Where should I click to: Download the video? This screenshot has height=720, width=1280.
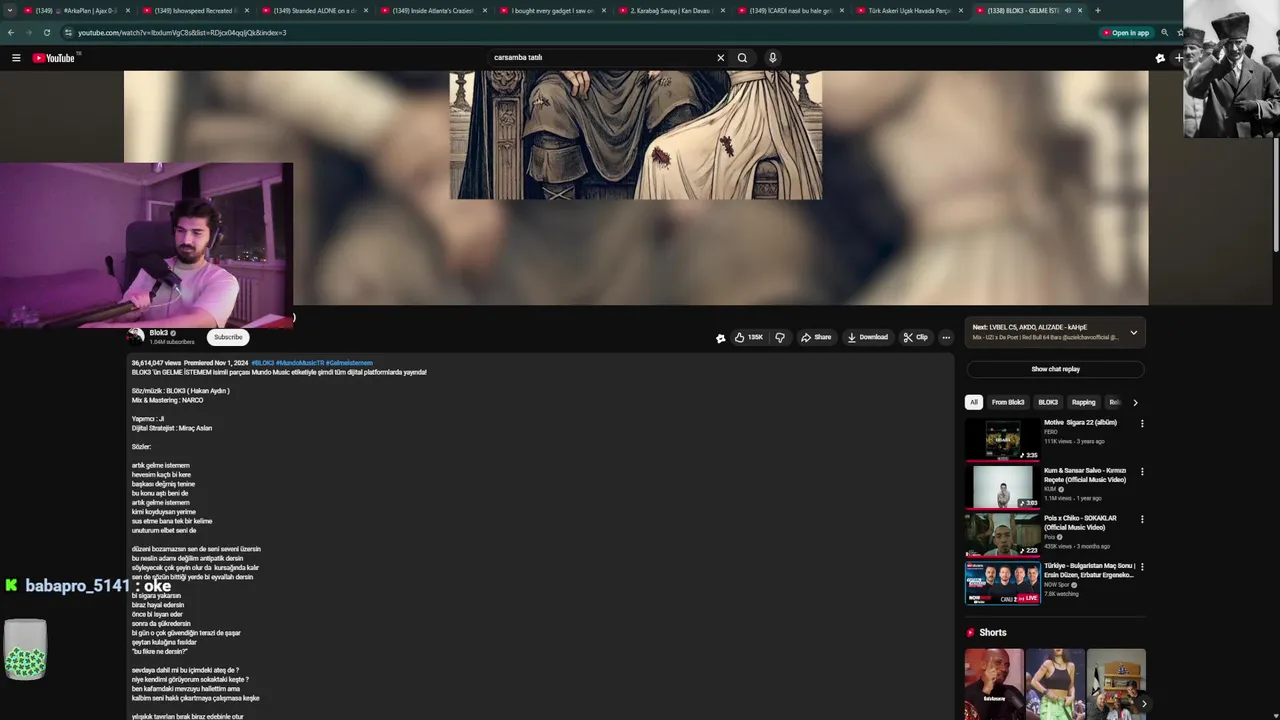[x=867, y=337]
